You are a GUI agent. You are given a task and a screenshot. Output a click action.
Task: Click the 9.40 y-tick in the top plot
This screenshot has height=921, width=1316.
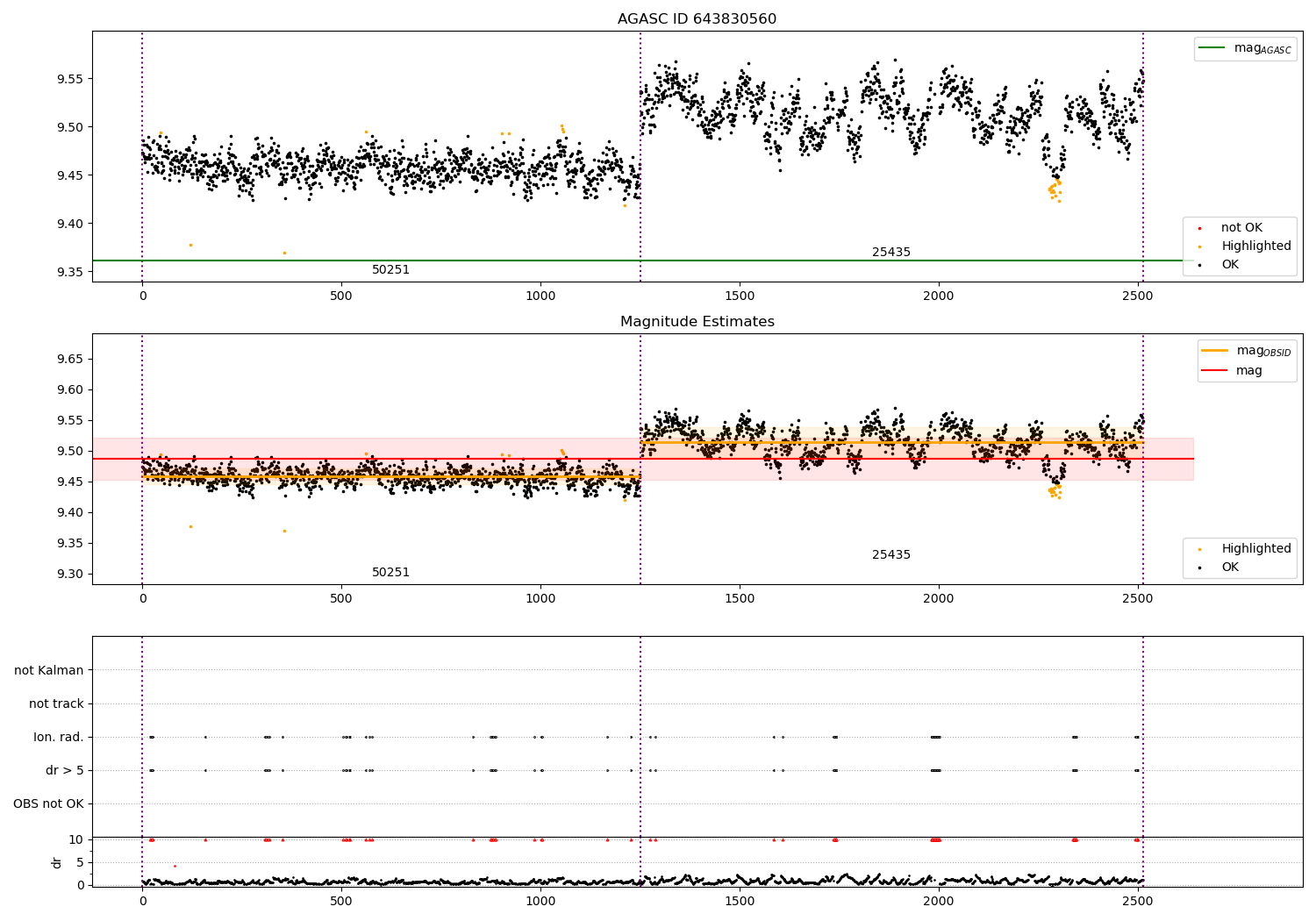click(x=69, y=224)
